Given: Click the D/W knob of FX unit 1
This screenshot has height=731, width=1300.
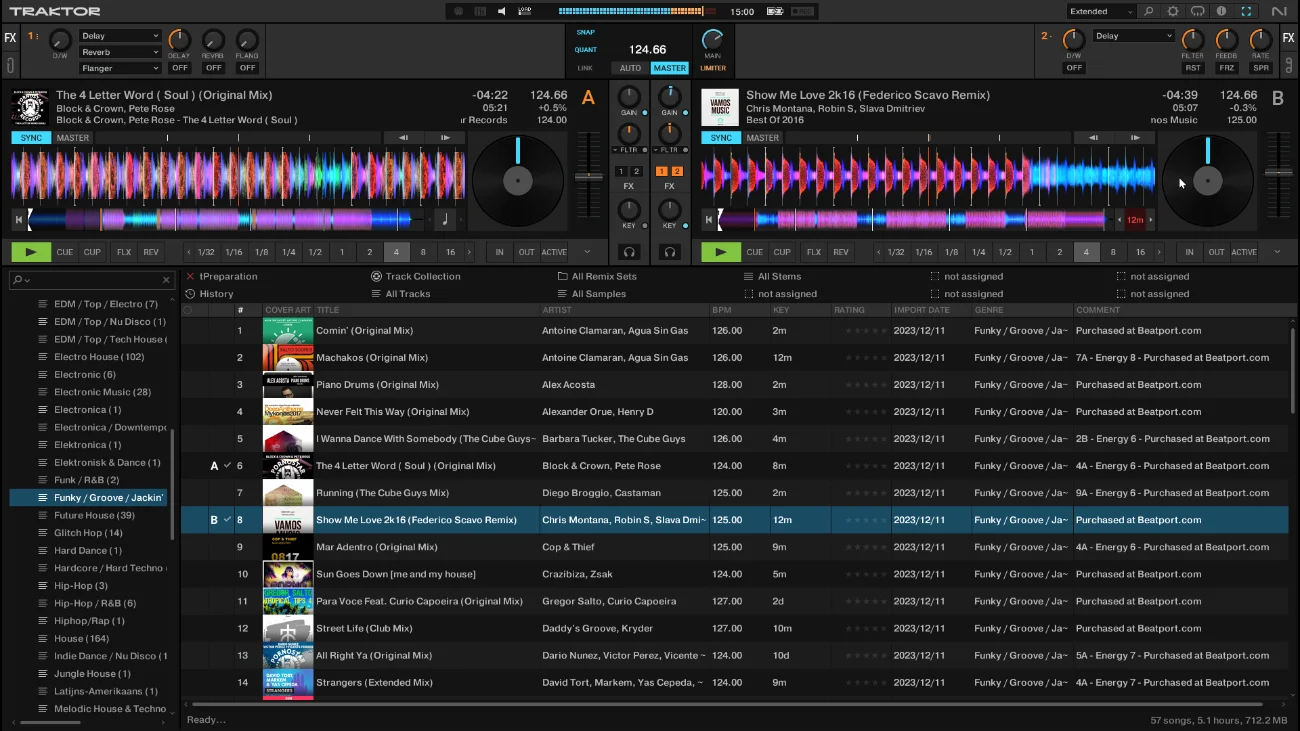Looking at the screenshot, I should (x=60, y=41).
